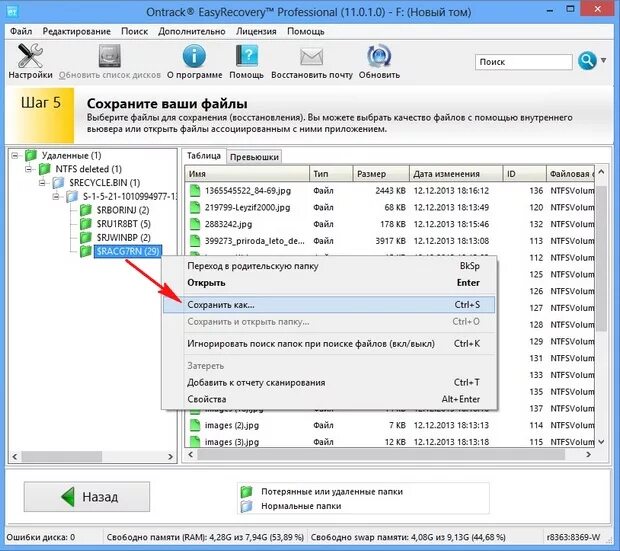This screenshot has width=620, height=551.
Task: Click the Нормальные папки legend icon
Action: [x=246, y=506]
